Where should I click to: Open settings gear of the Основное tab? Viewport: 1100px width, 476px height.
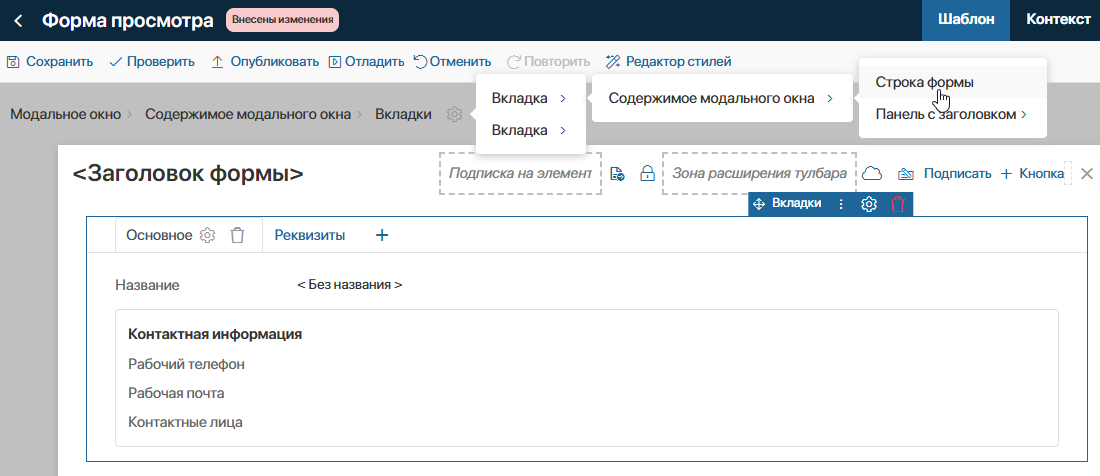(x=207, y=236)
